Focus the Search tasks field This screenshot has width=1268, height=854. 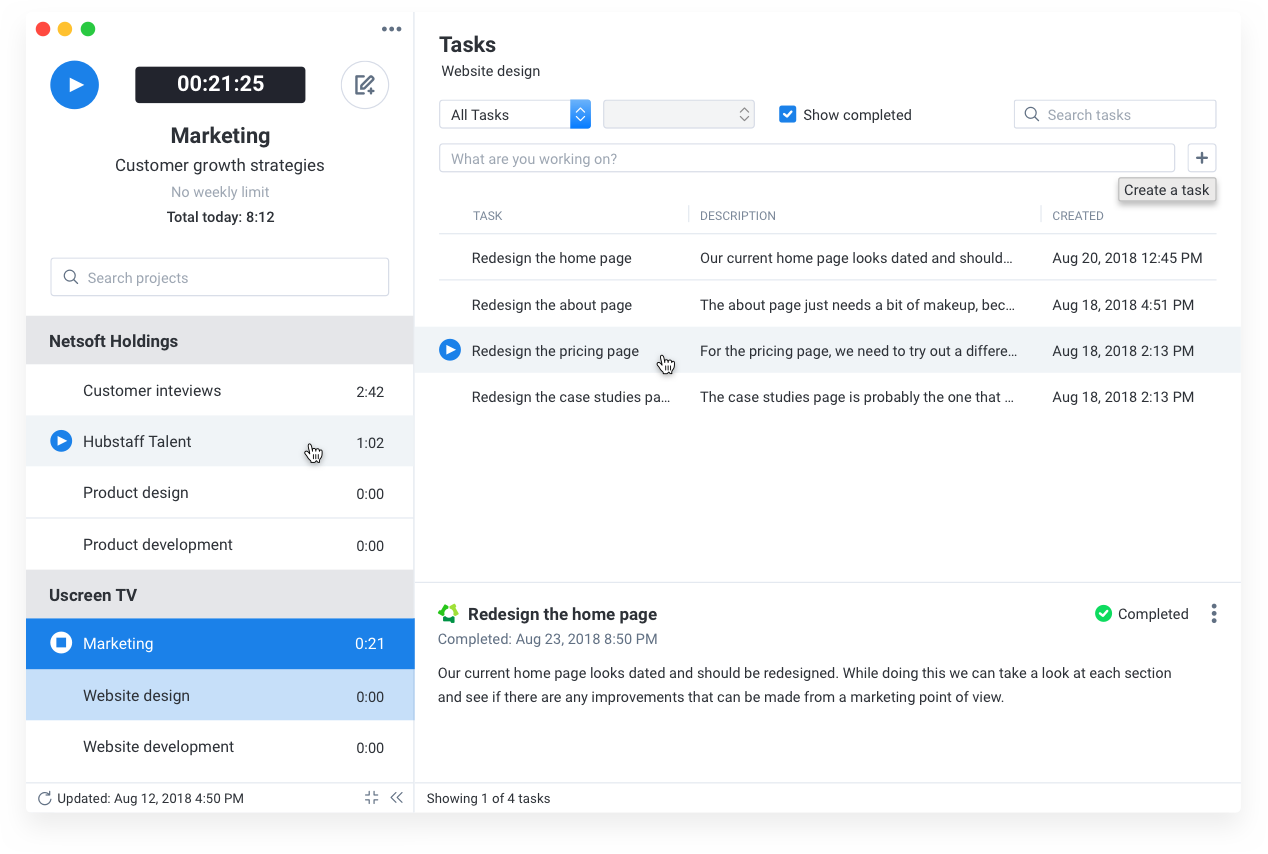(1115, 114)
